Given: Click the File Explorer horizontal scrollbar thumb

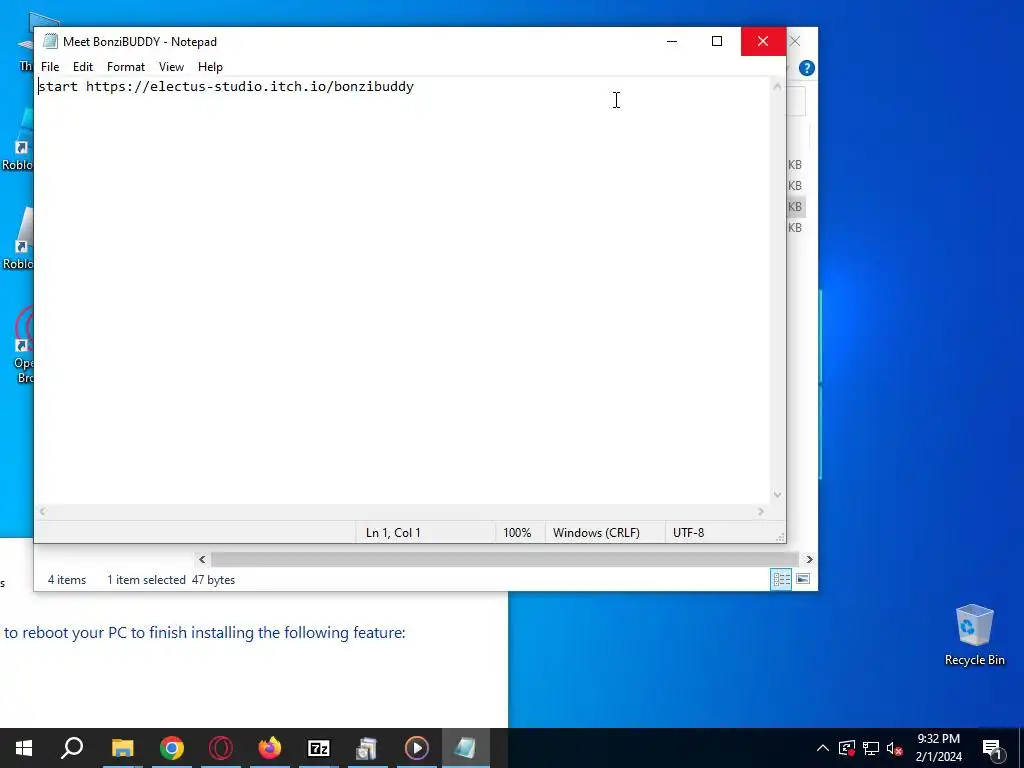Looking at the screenshot, I should [505, 560].
